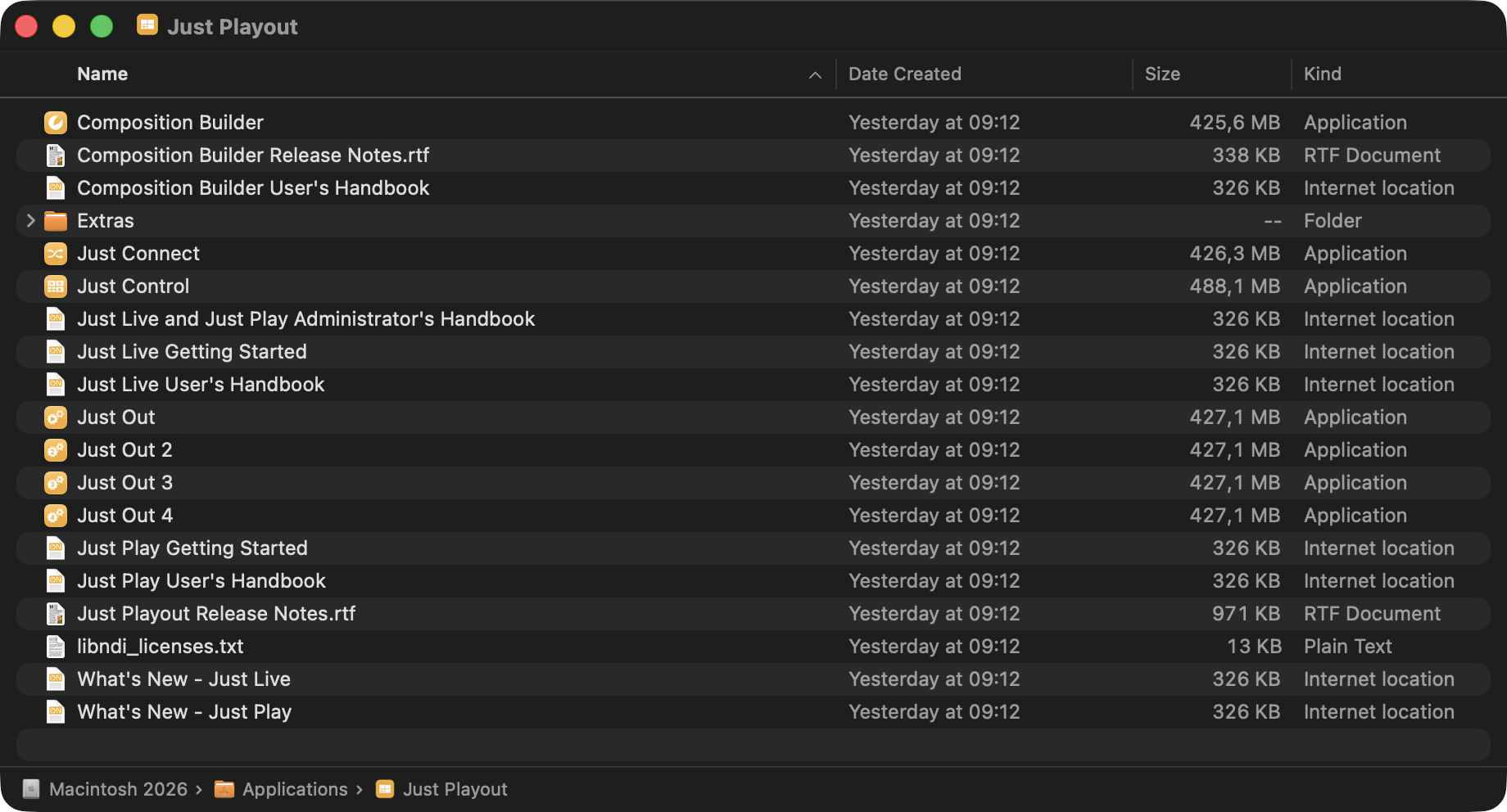The height and width of the screenshot is (812, 1507).
Task: Click the libndi_licenses.txt file icon
Action: [55, 647]
